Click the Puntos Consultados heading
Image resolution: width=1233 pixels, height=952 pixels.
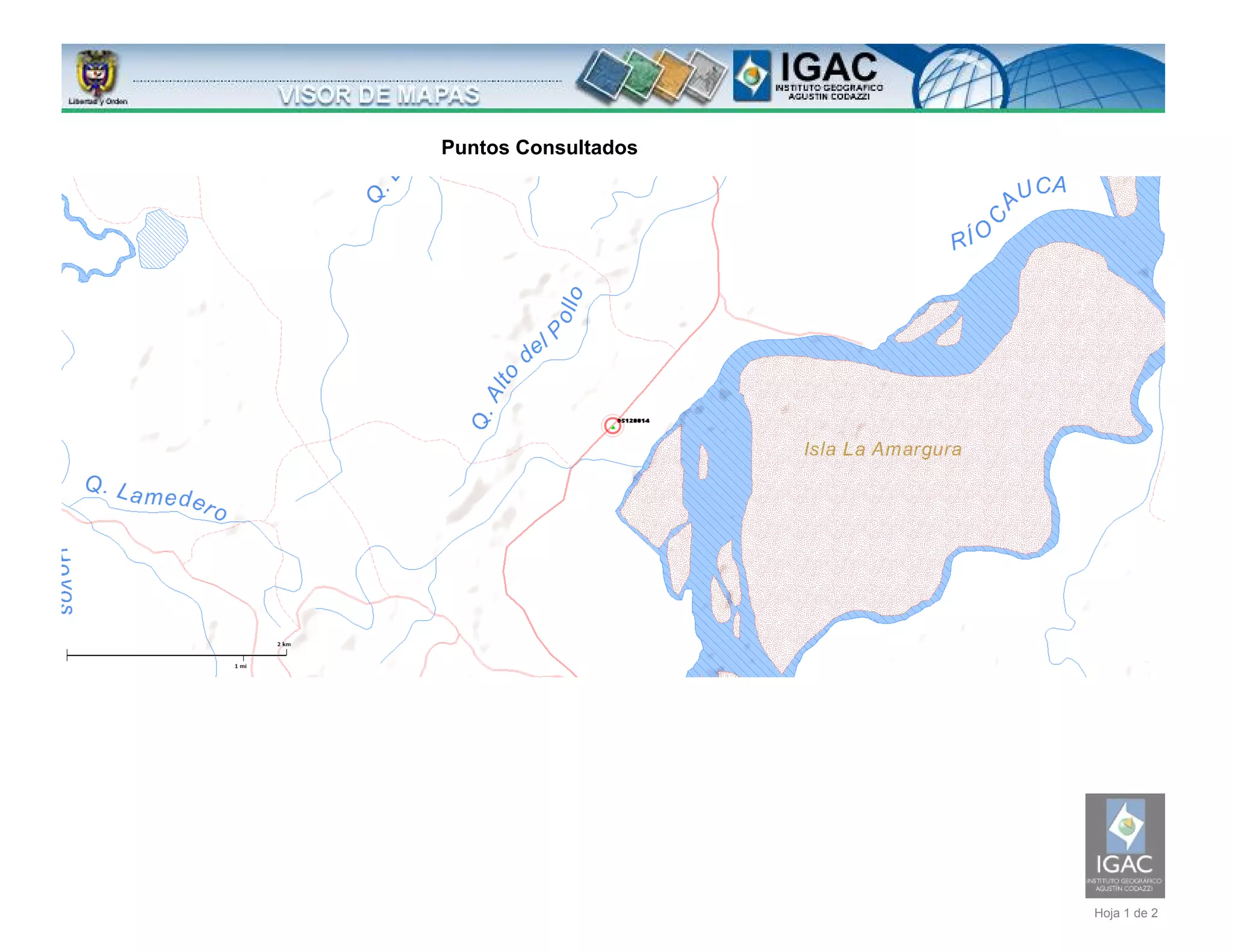(x=539, y=147)
